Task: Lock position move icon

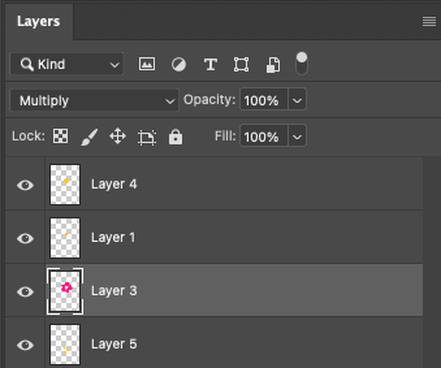Action: tap(118, 136)
